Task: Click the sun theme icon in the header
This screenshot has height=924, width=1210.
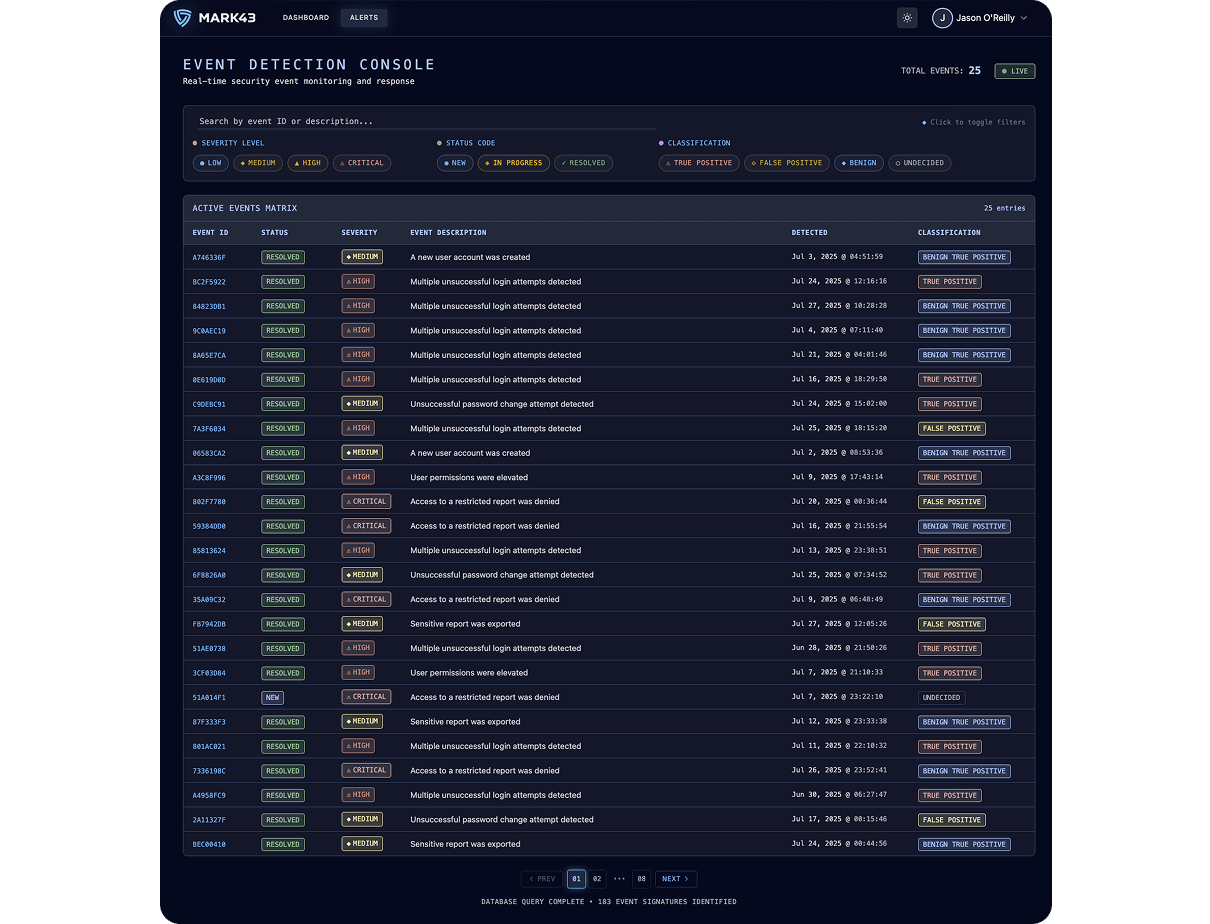Action: pos(907,17)
